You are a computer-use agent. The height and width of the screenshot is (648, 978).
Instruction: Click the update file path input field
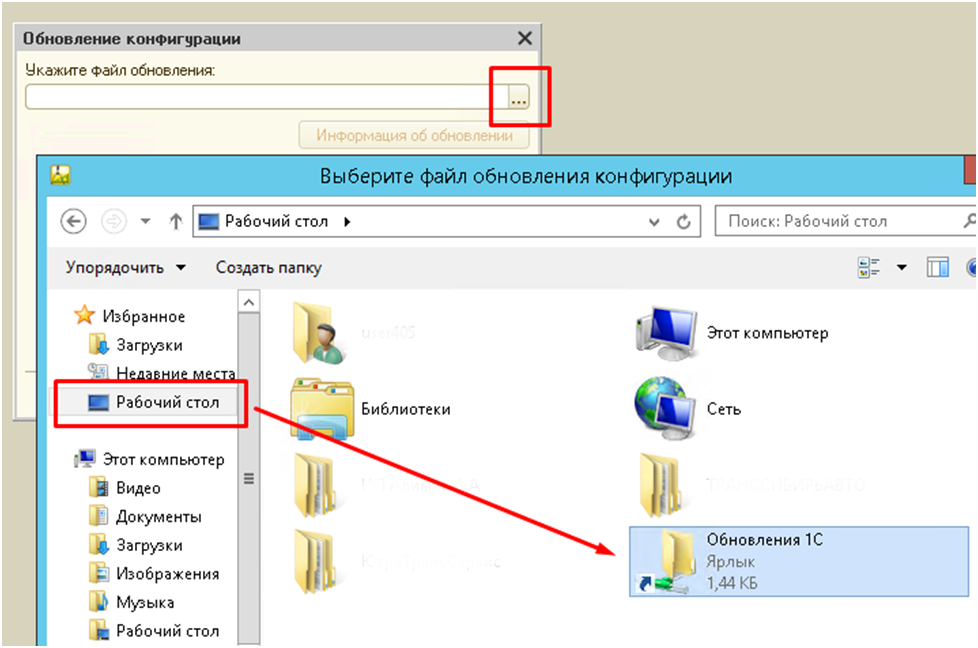pos(266,97)
